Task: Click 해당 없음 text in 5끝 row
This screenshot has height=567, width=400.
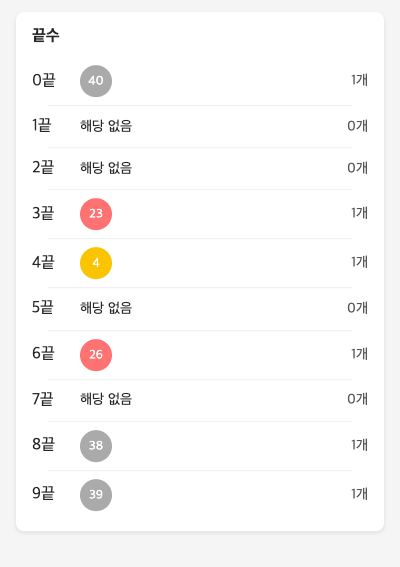Action: click(x=106, y=308)
